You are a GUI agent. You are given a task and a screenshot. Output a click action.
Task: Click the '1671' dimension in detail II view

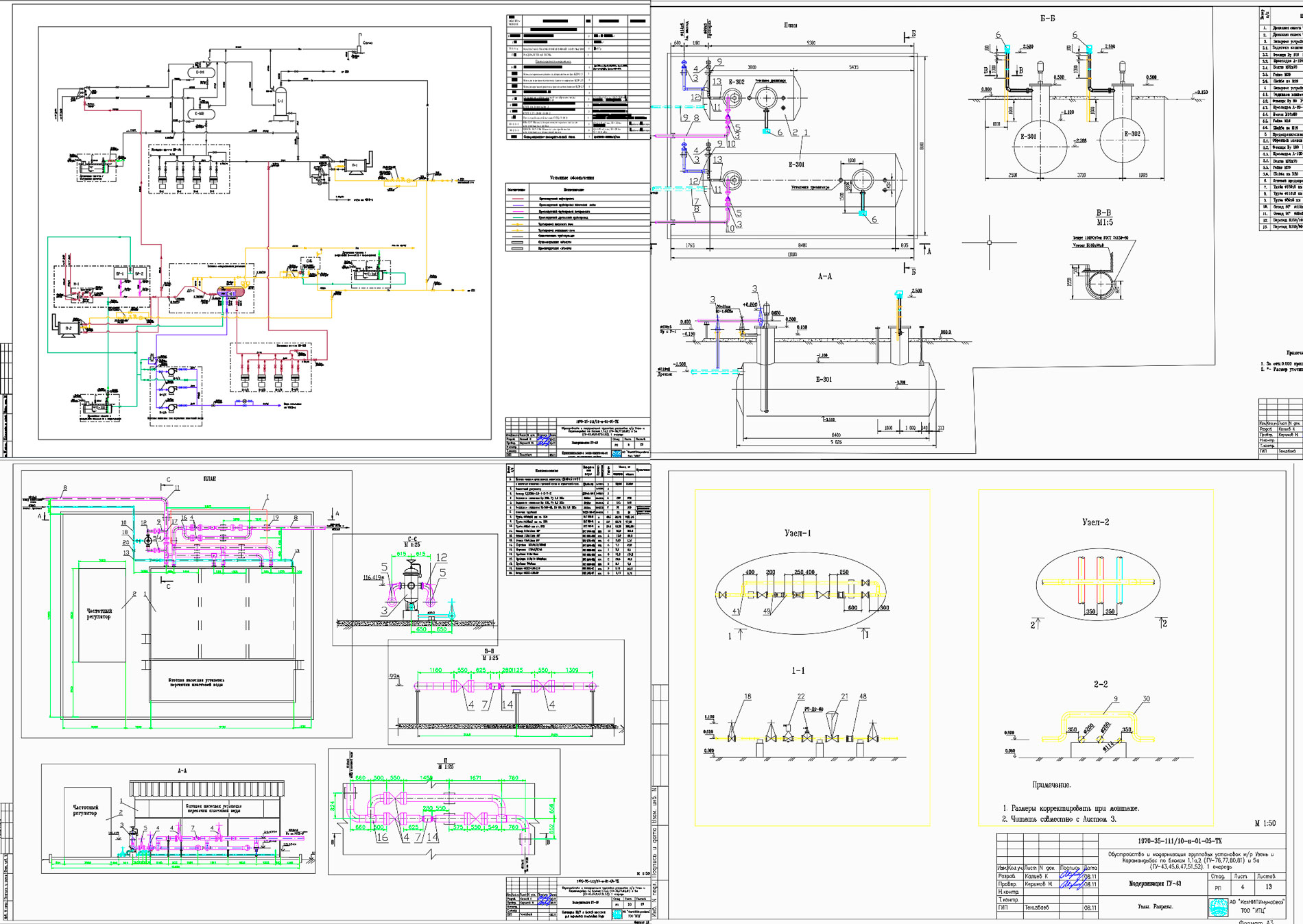(x=475, y=778)
